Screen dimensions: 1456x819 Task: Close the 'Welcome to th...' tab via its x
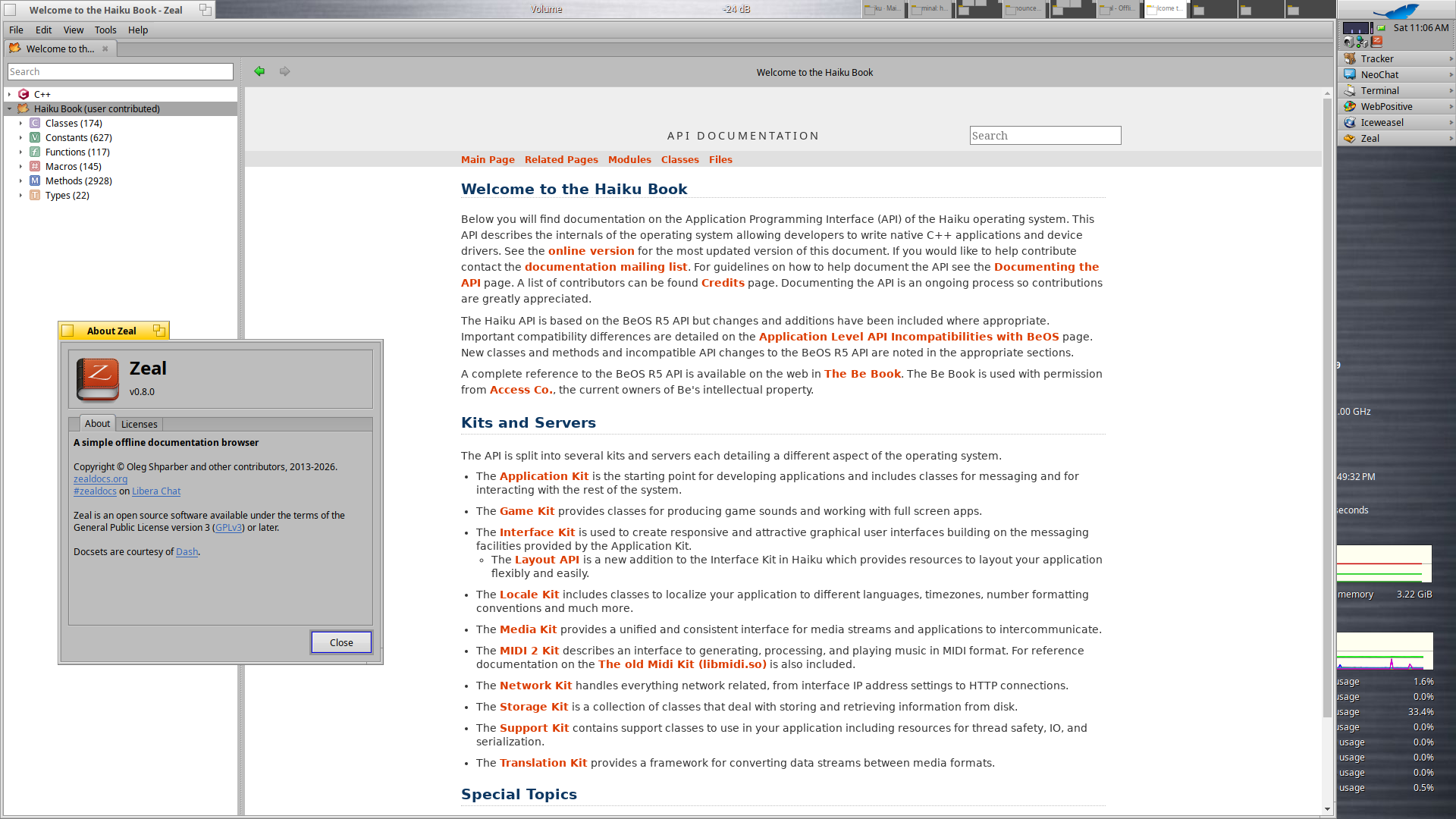click(105, 49)
